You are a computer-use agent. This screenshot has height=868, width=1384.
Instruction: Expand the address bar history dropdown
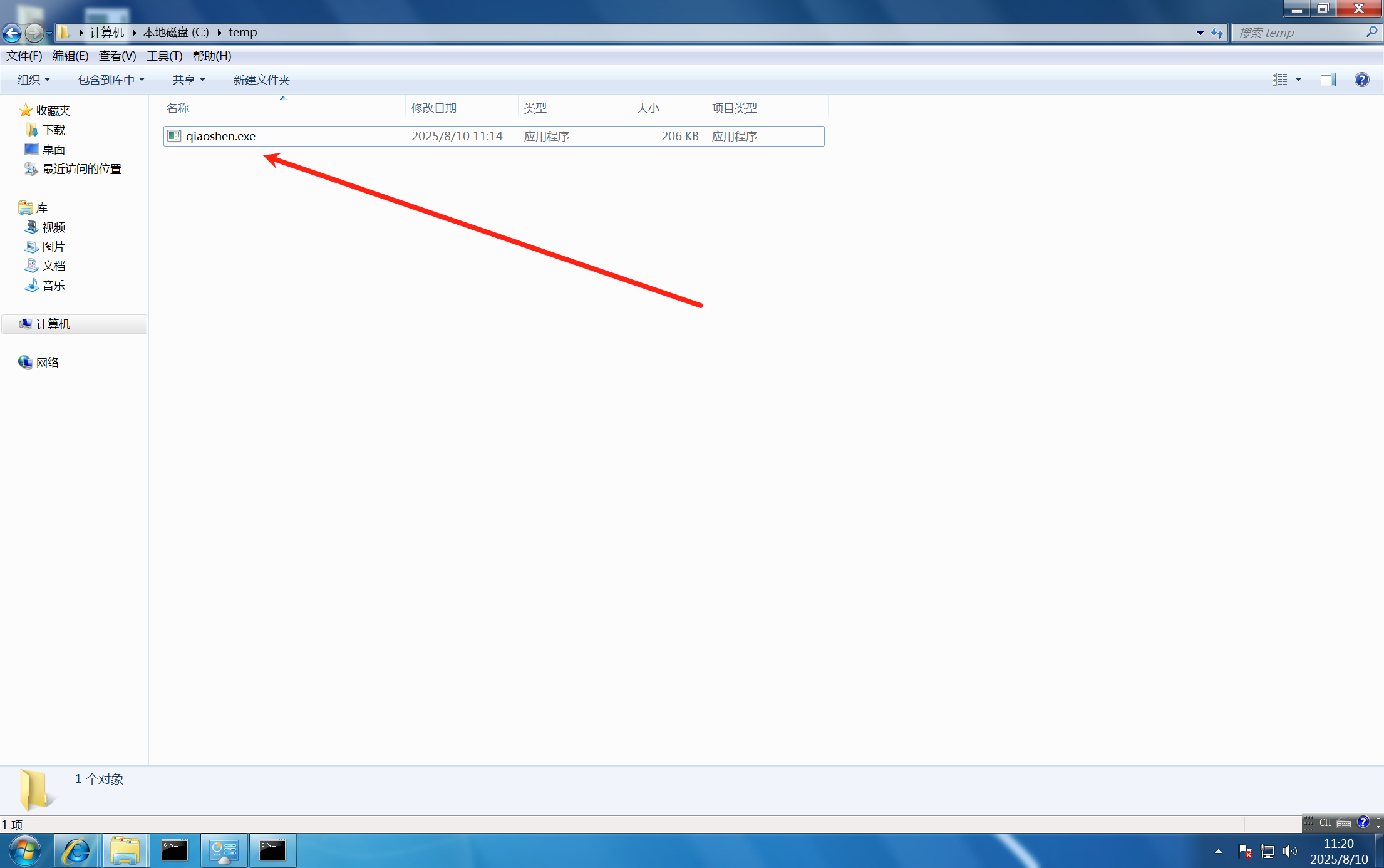click(x=1199, y=33)
